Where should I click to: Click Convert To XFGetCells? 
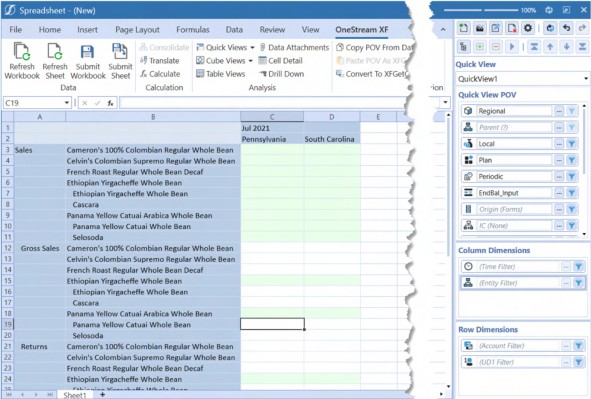click(x=372, y=74)
